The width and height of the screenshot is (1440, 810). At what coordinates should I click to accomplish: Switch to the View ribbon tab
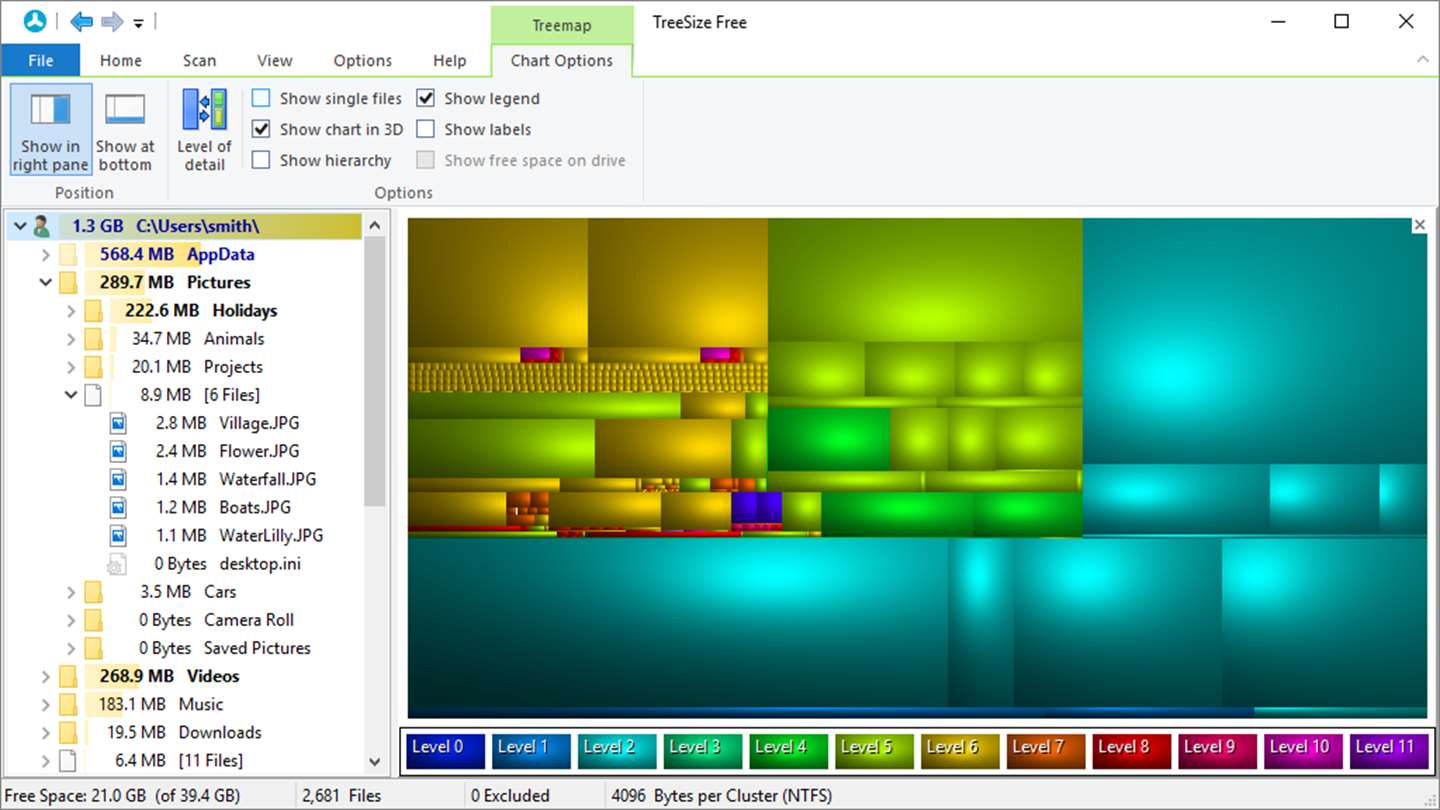[x=275, y=60]
